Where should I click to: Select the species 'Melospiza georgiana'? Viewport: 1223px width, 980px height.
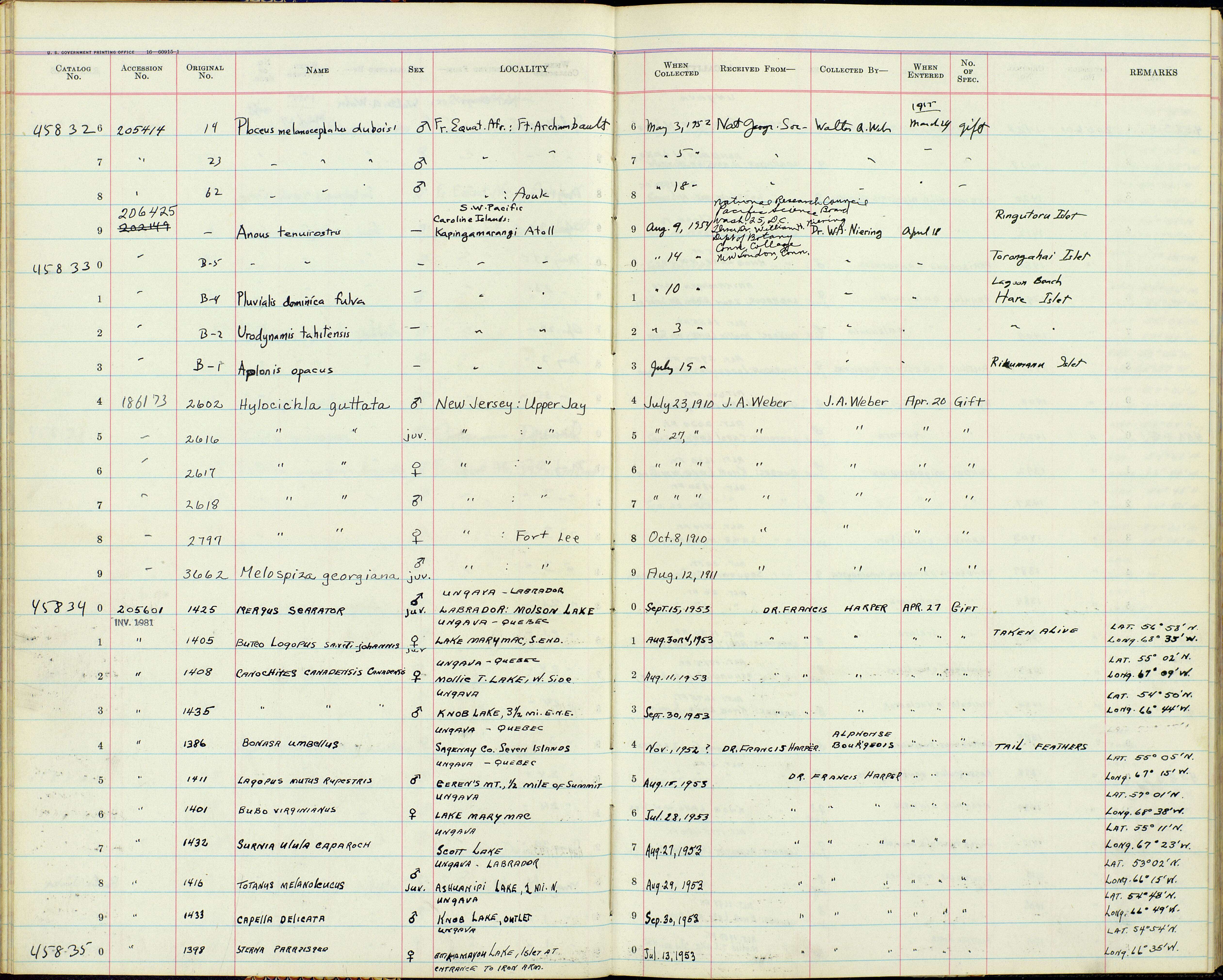[320, 574]
